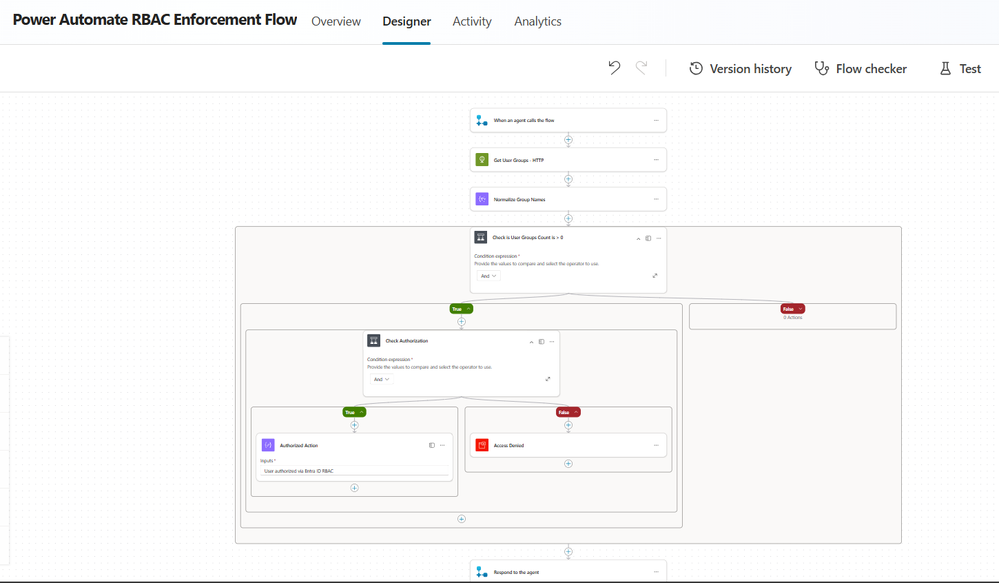Add a step below Access Denied
This screenshot has width=999, height=583.
point(568,464)
